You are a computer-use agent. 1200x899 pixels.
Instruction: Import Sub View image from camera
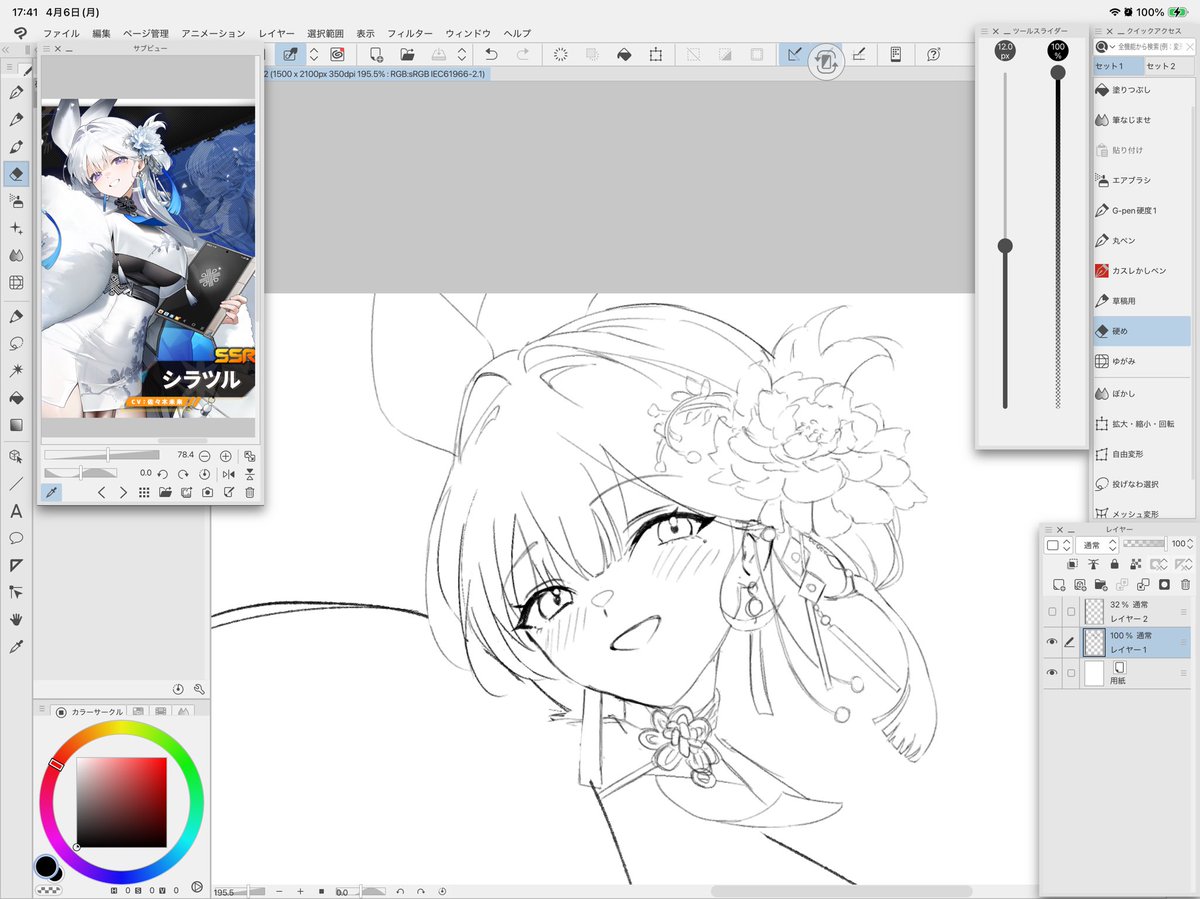tap(207, 492)
